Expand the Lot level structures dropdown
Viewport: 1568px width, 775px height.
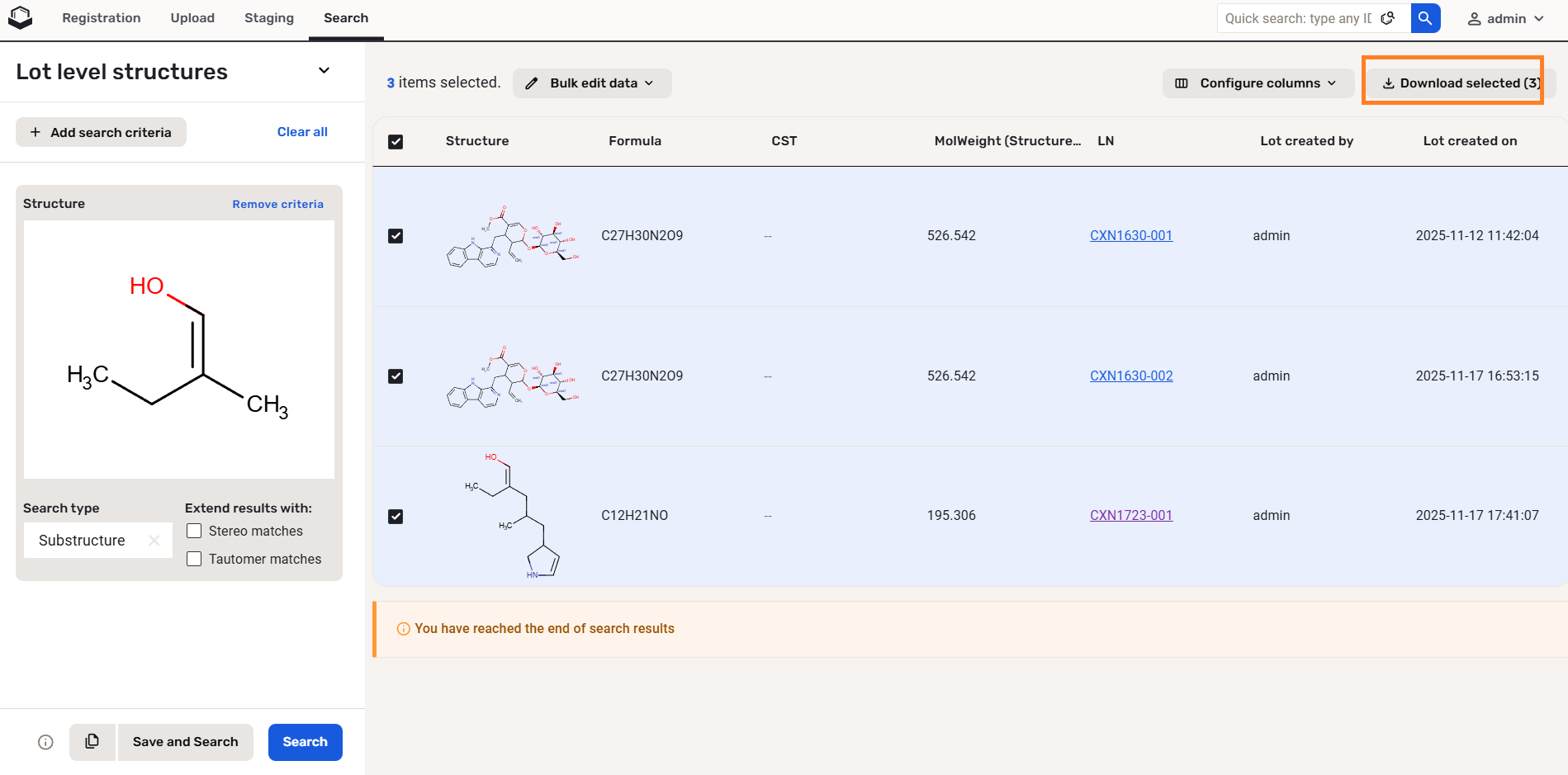click(x=324, y=71)
